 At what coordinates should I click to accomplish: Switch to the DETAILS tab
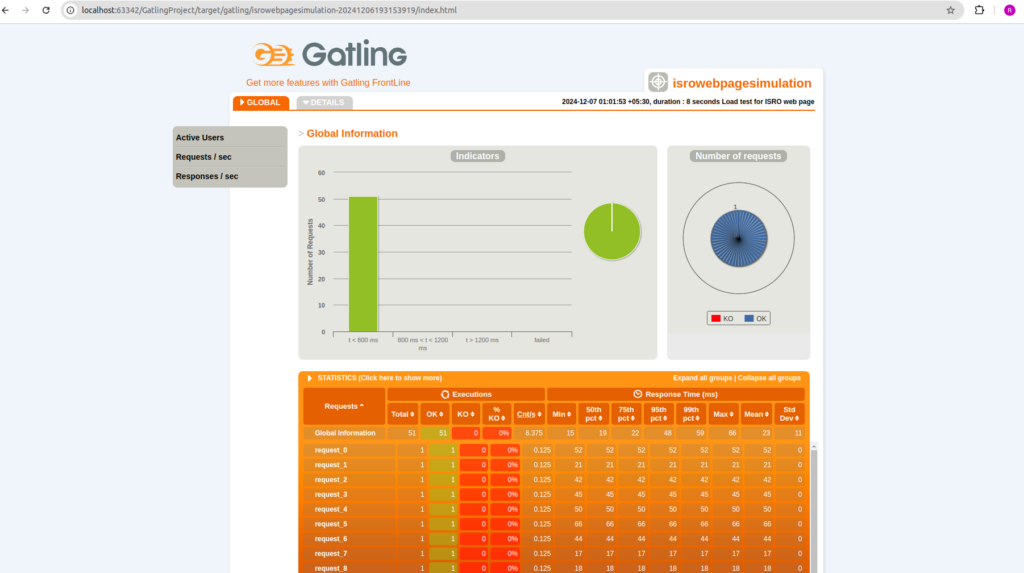[325, 103]
